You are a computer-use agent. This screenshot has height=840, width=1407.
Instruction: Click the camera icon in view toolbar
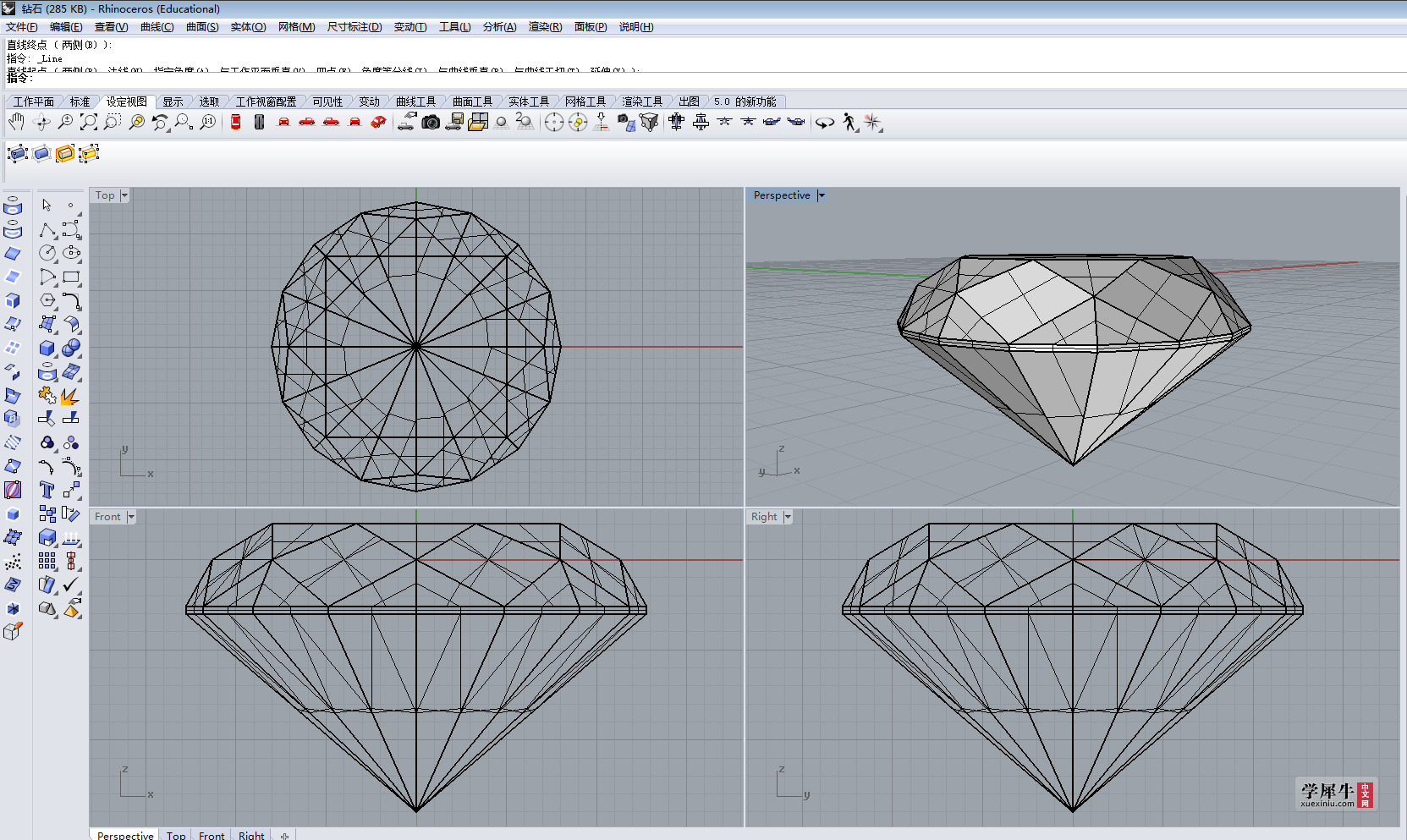point(431,123)
